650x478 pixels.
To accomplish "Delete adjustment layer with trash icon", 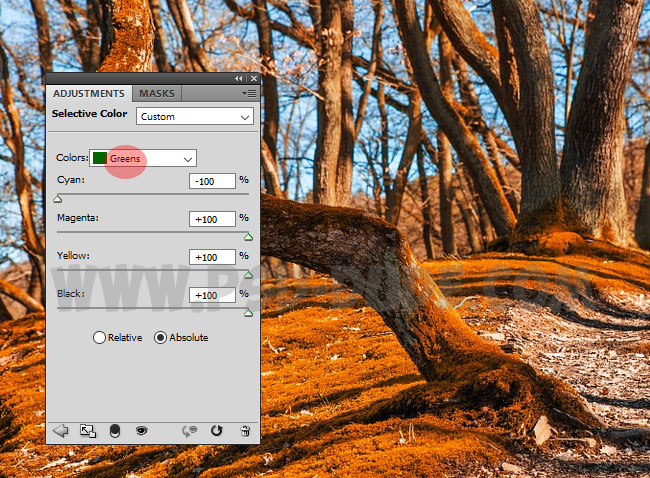I will [x=244, y=430].
